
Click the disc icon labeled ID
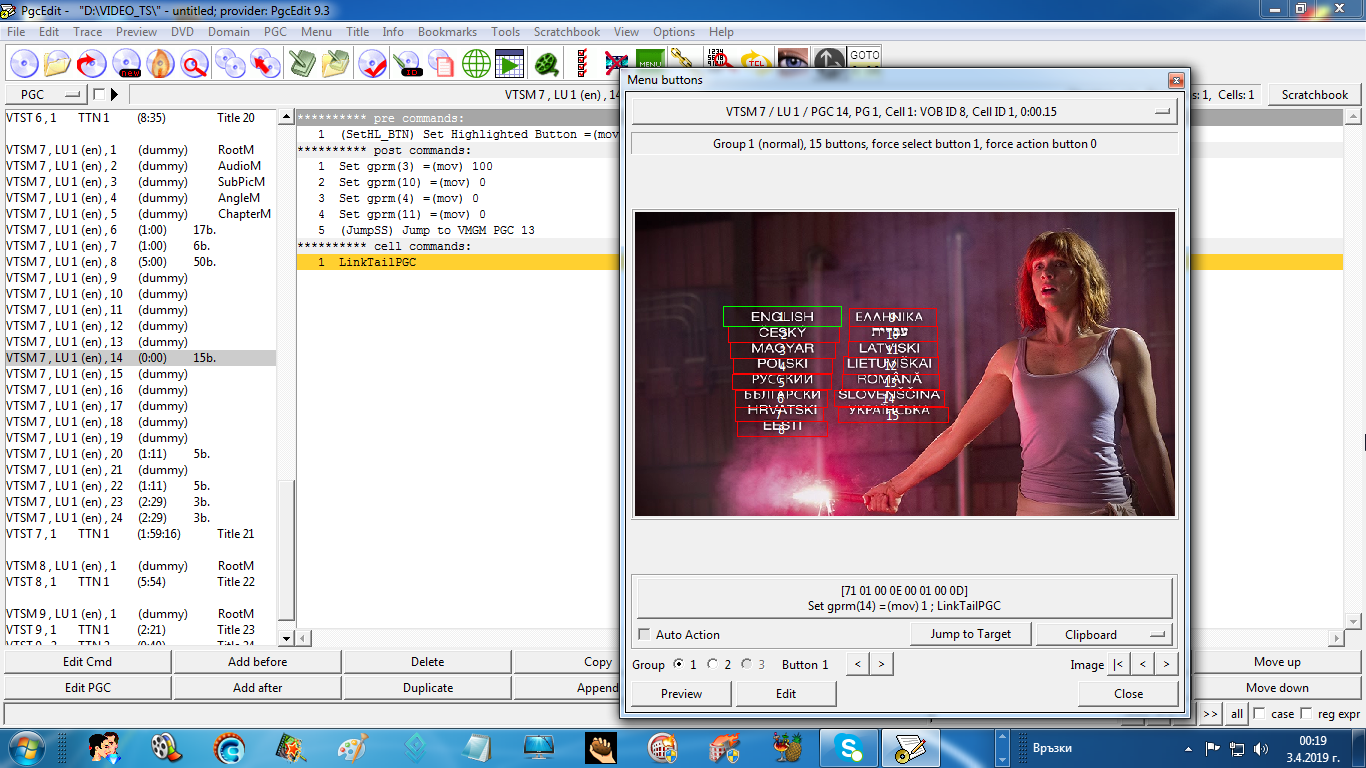click(x=407, y=64)
